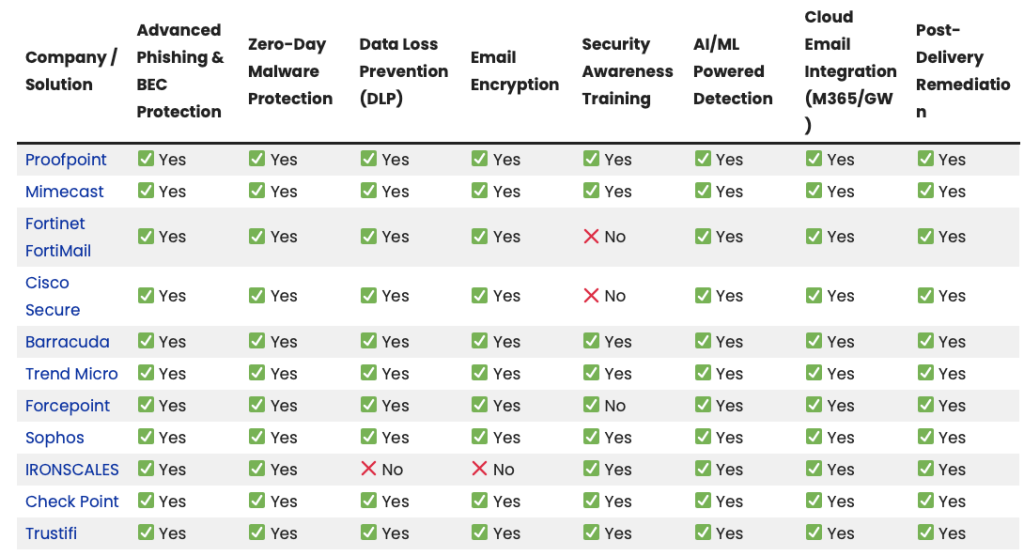The height and width of the screenshot is (556, 1024).
Task: Open the Barracuda company link
Action: (x=67, y=342)
